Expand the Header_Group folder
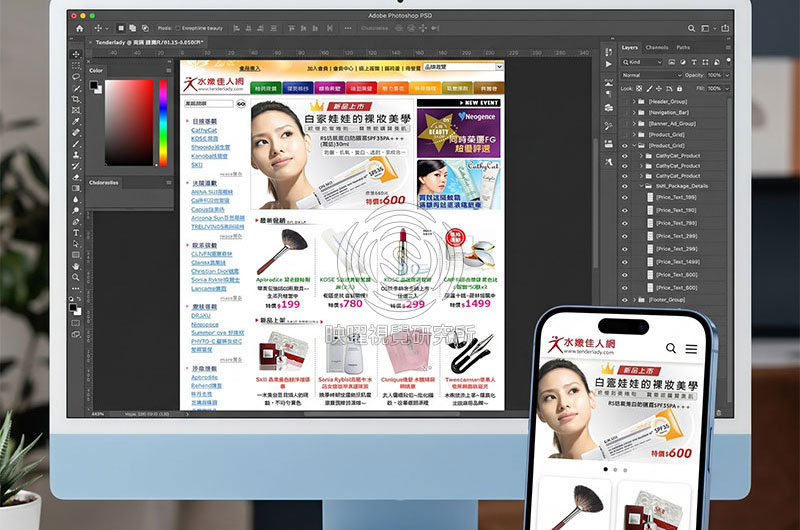800x530 pixels. [x=634, y=102]
